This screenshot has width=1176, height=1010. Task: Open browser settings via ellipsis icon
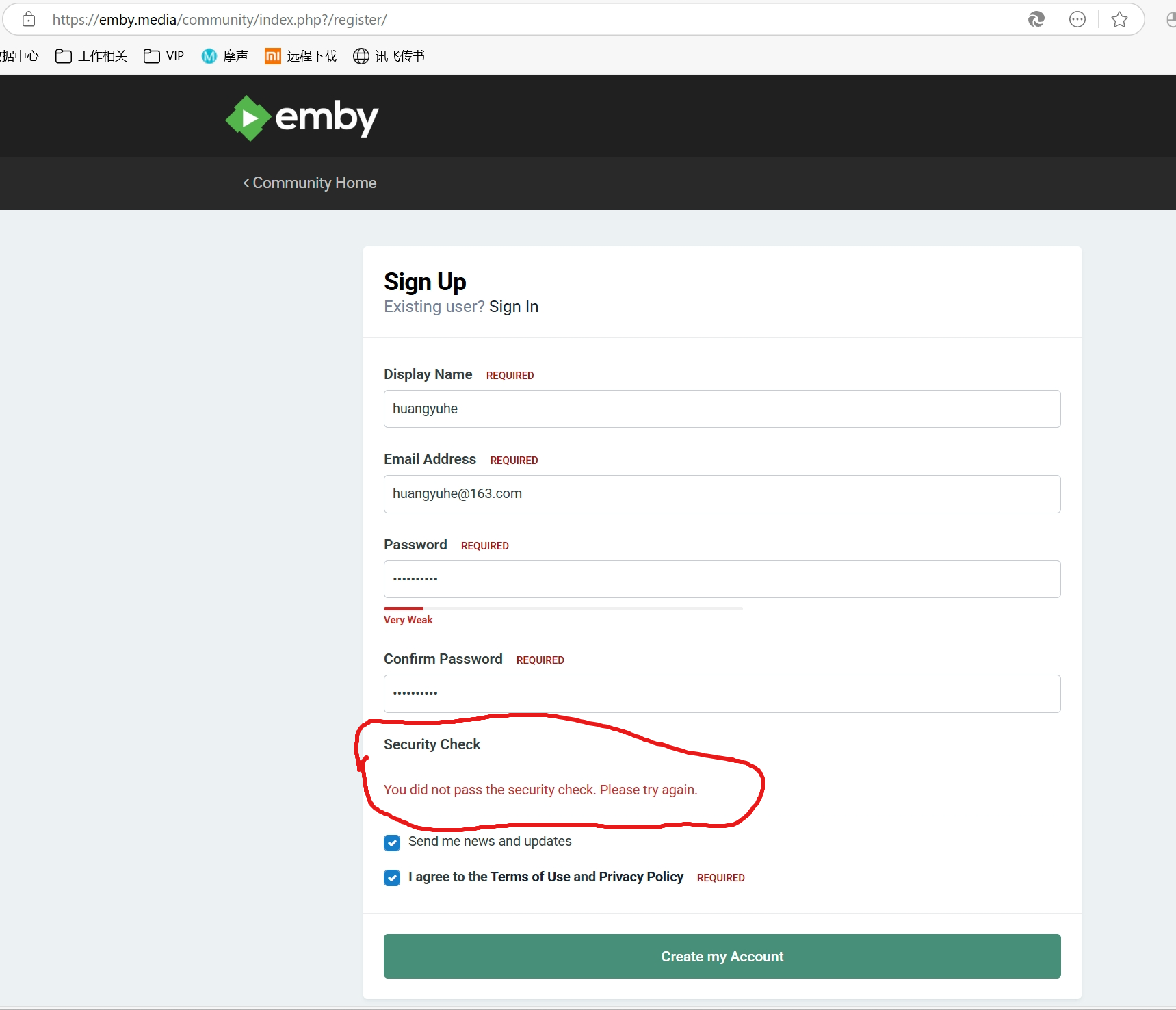pyautogui.click(x=1077, y=19)
